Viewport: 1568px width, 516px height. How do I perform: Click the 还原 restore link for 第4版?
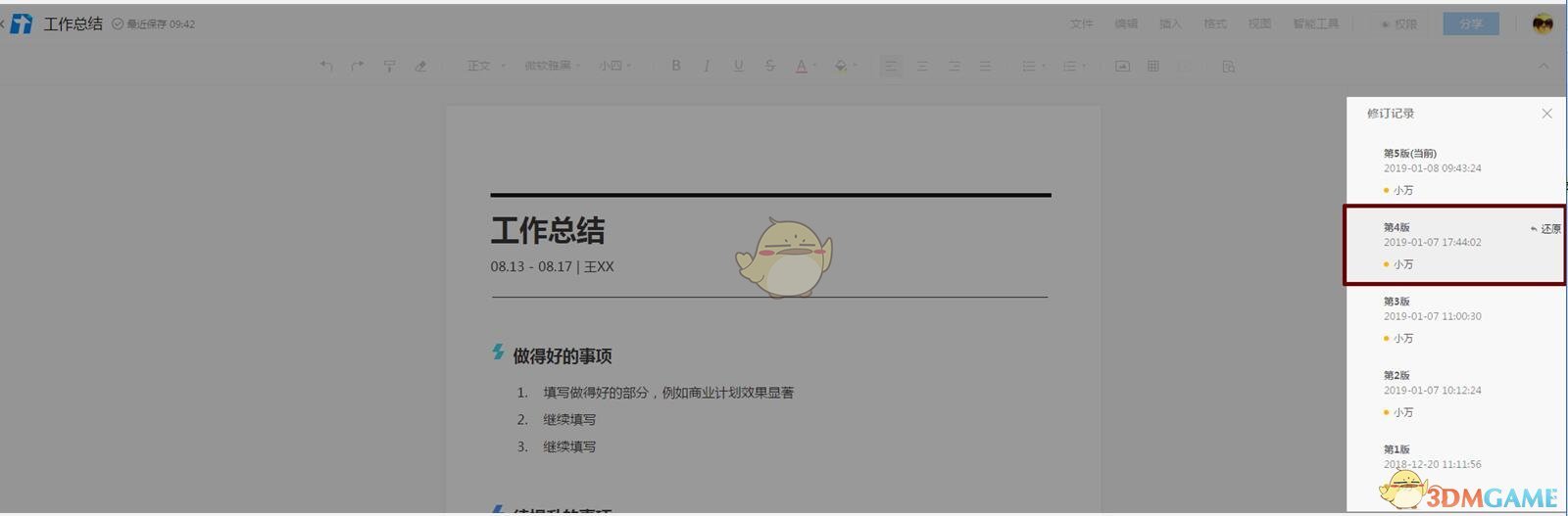click(1545, 229)
